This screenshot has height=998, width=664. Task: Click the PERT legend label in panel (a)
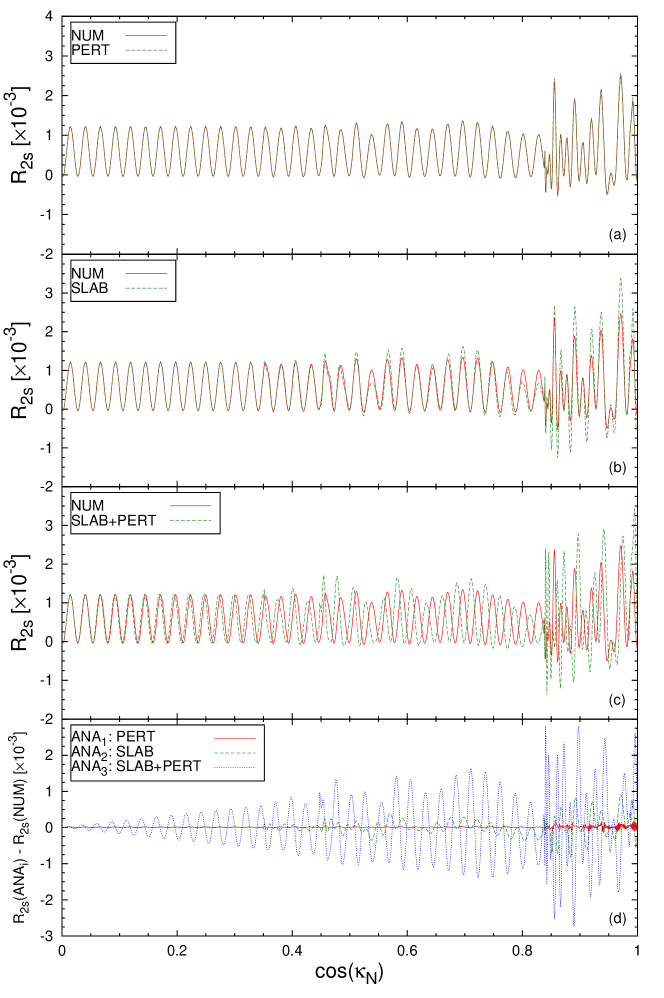click(x=90, y=50)
